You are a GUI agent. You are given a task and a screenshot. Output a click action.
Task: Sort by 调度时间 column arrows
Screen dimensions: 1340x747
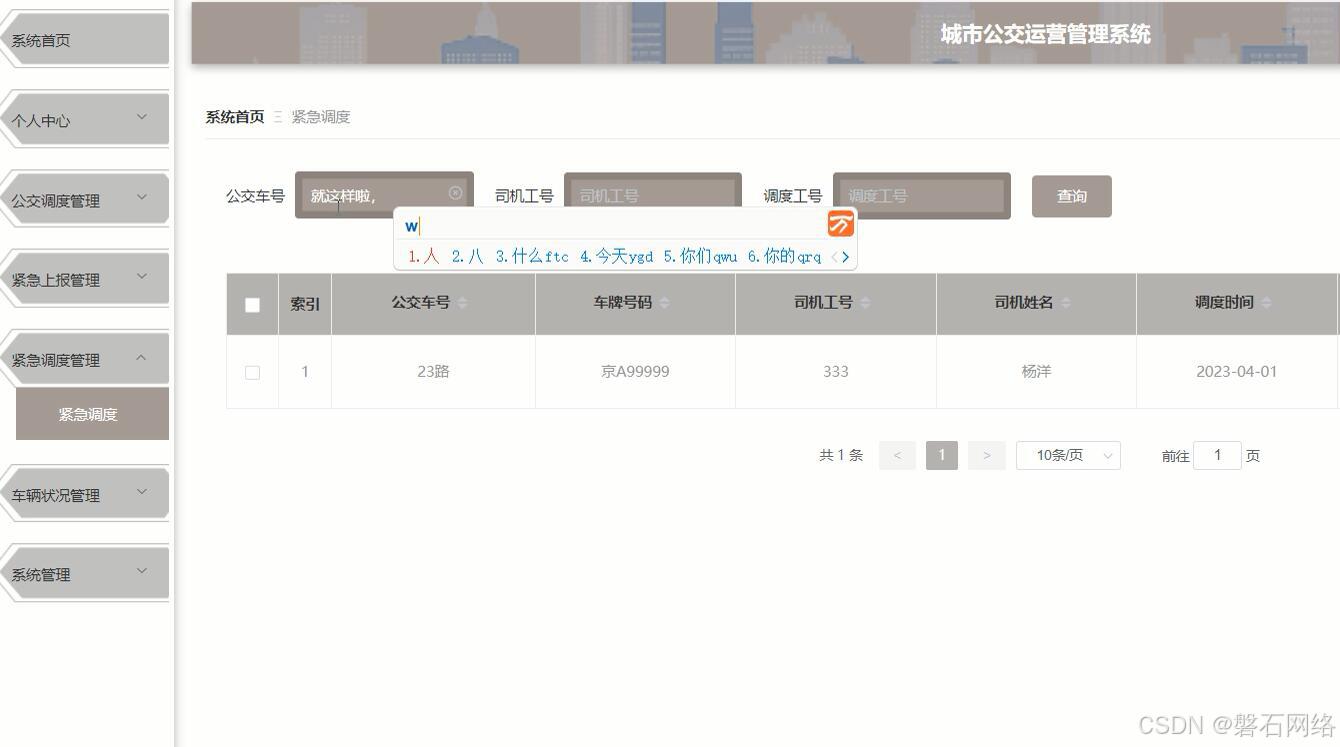pos(1266,303)
